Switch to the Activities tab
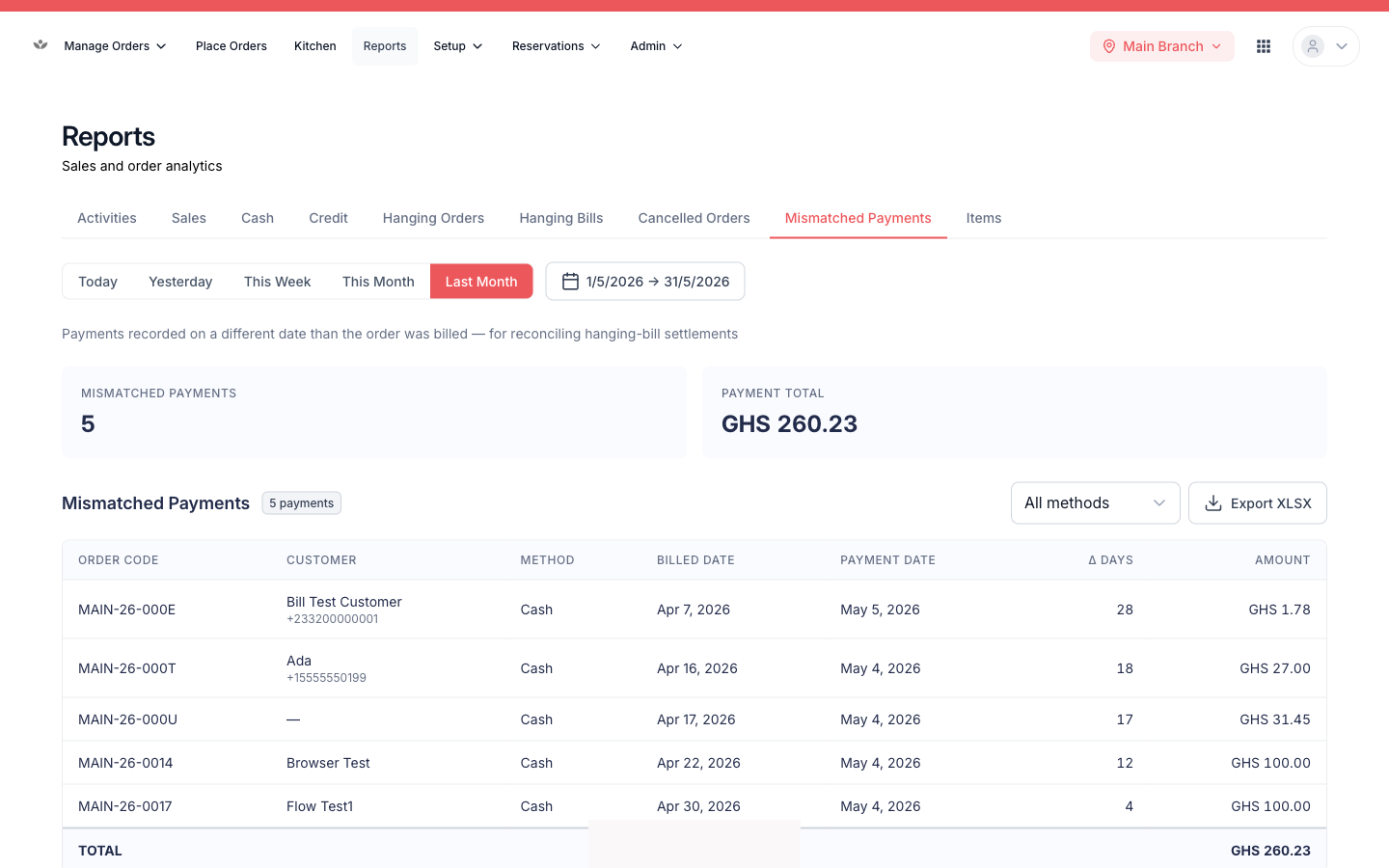Screen dimensions: 1389x868 pos(107,218)
